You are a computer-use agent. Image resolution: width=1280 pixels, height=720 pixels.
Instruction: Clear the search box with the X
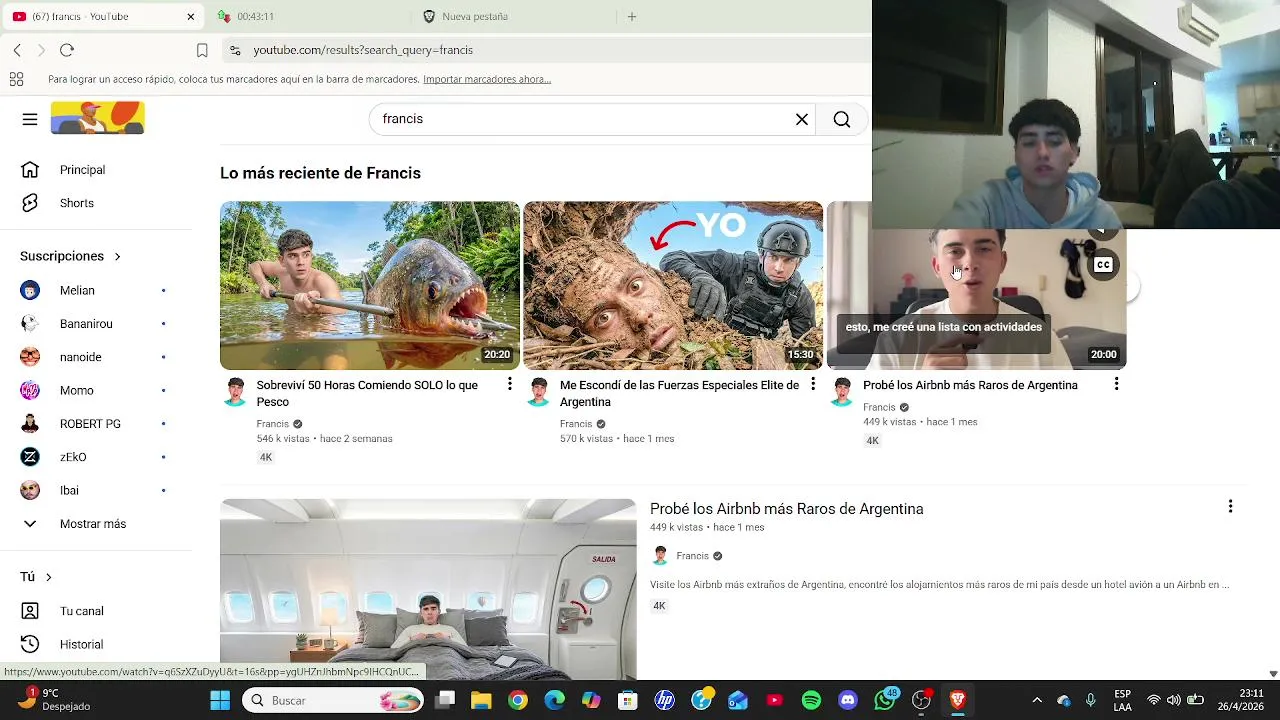coord(802,119)
